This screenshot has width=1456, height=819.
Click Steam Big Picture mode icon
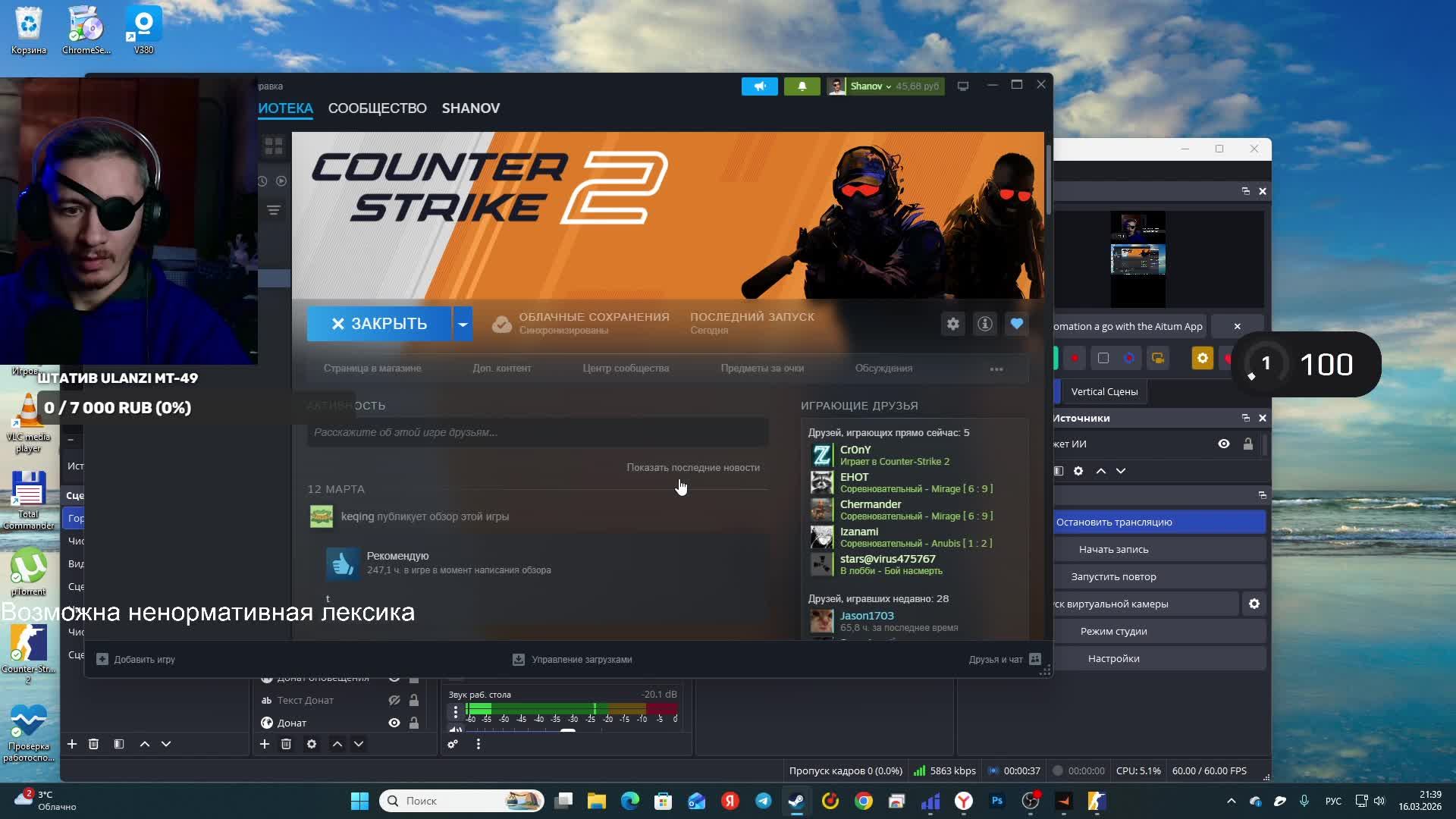coord(963,86)
